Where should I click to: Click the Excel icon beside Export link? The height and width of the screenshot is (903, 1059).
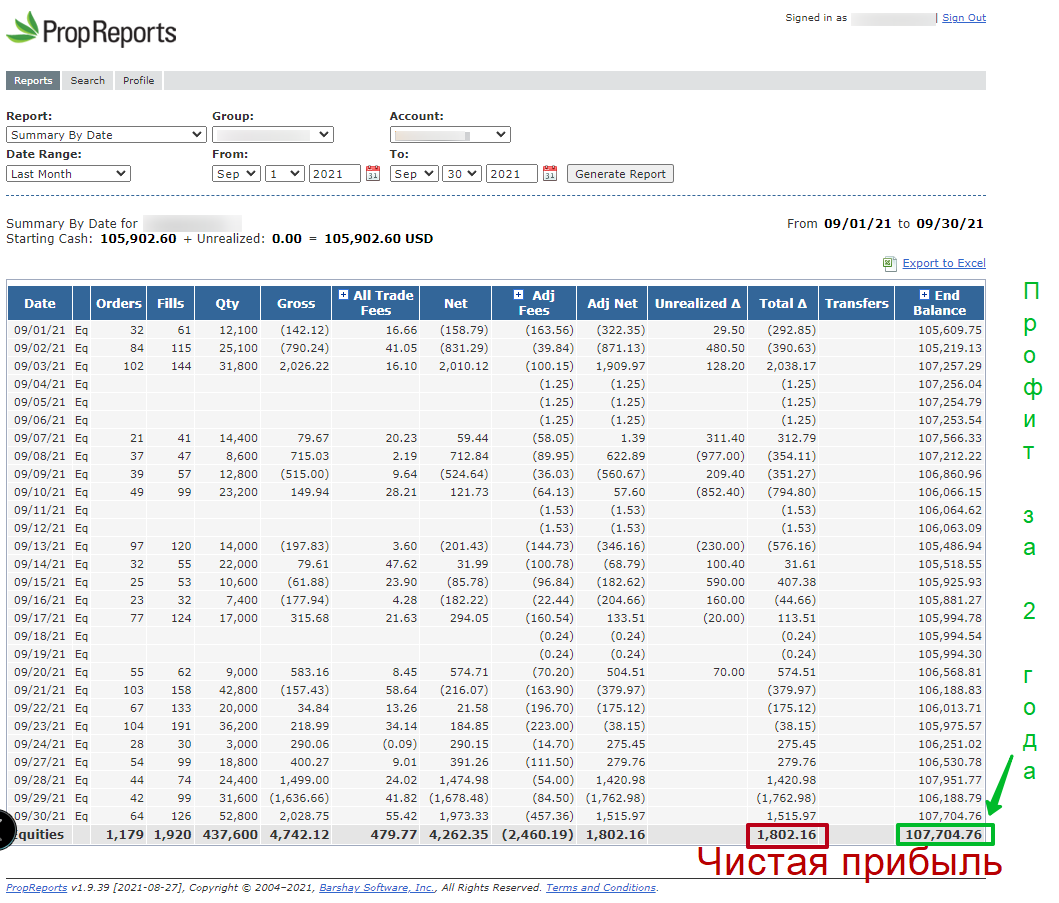(889, 264)
